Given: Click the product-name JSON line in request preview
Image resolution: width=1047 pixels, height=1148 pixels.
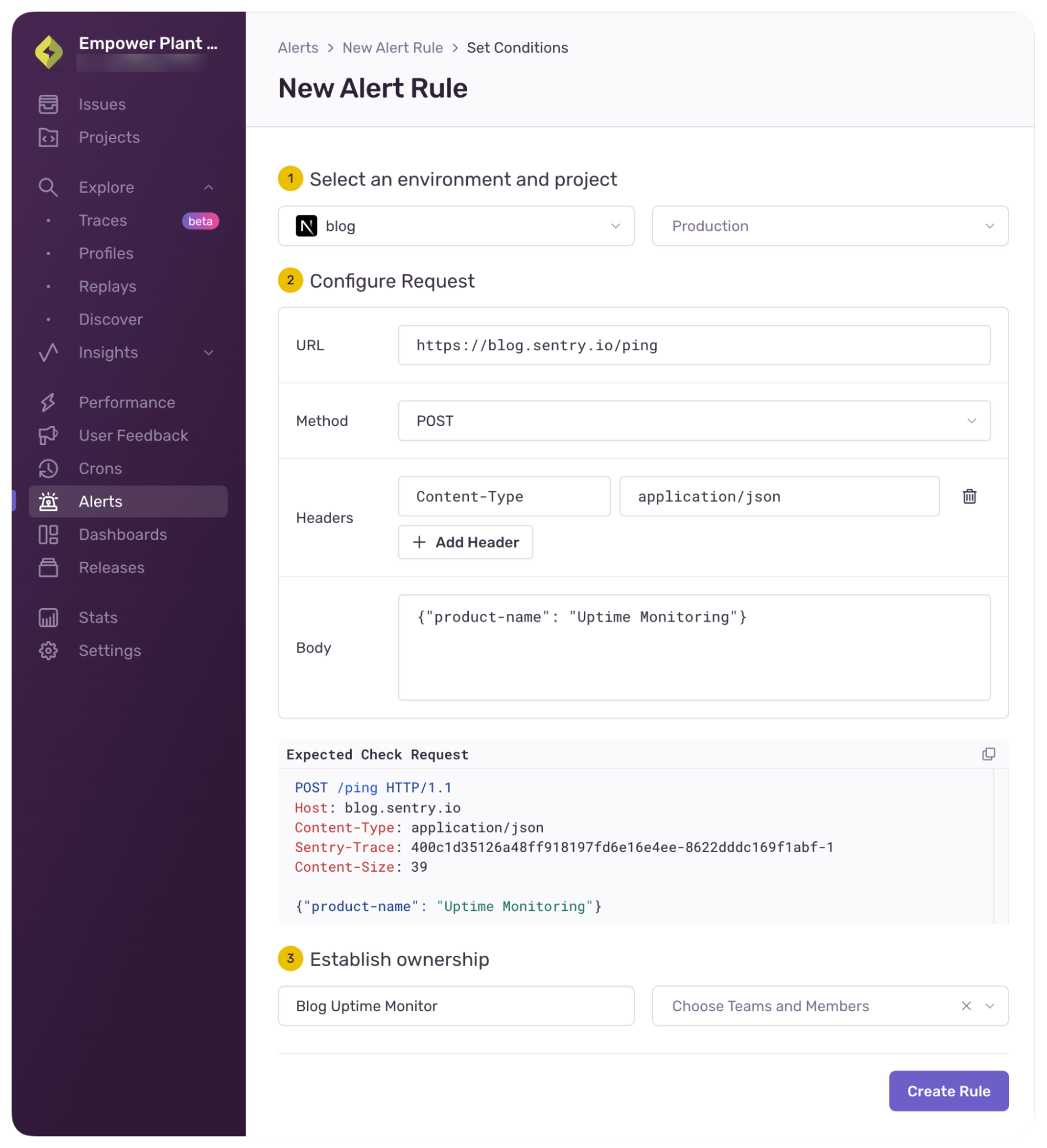Looking at the screenshot, I should (x=448, y=907).
